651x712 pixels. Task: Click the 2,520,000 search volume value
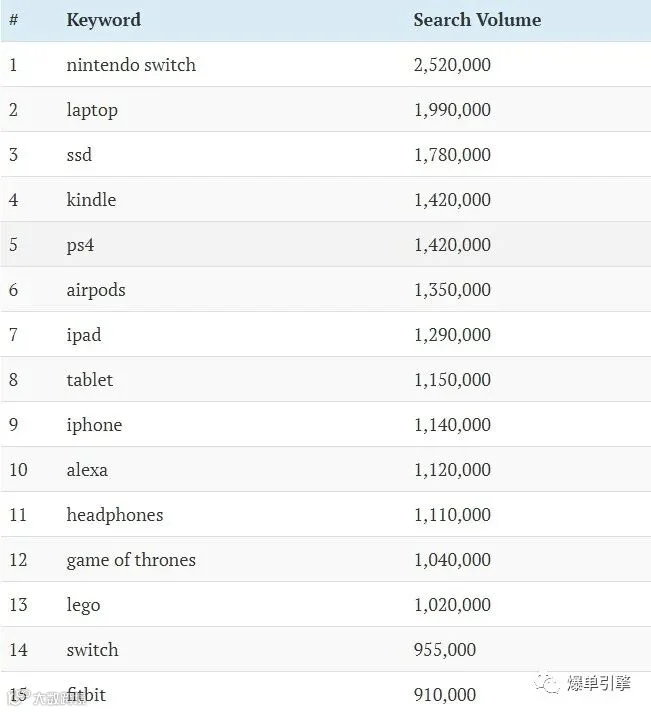452,65
